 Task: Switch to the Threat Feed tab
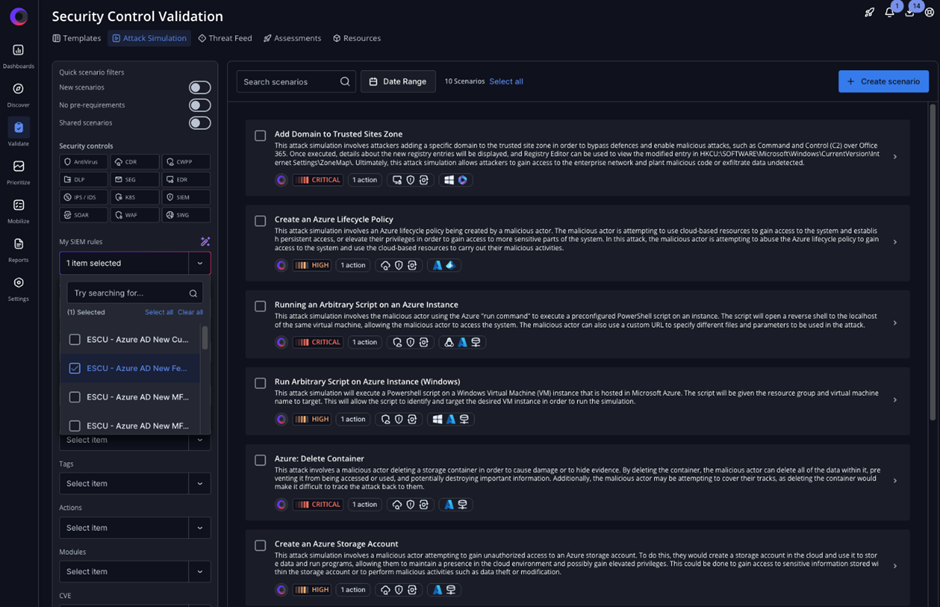225,38
